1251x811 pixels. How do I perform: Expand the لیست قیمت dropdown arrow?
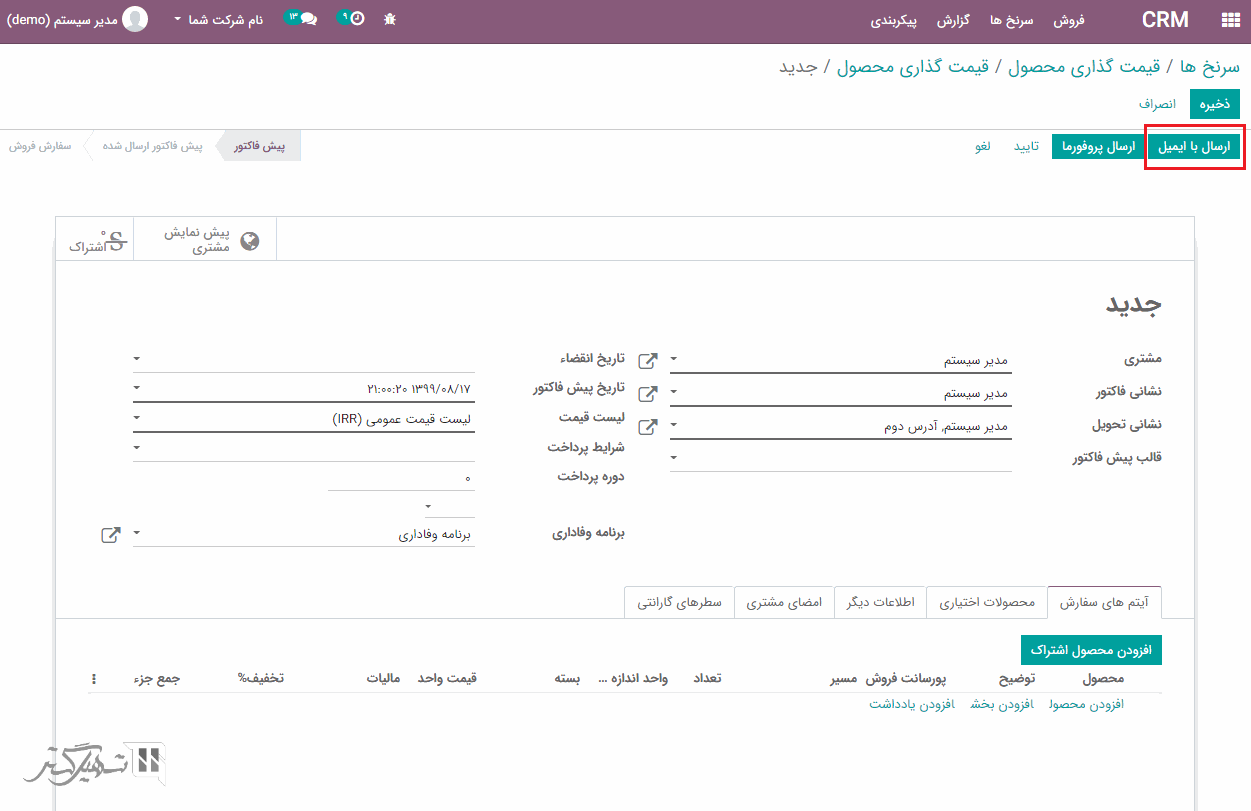(x=137, y=420)
